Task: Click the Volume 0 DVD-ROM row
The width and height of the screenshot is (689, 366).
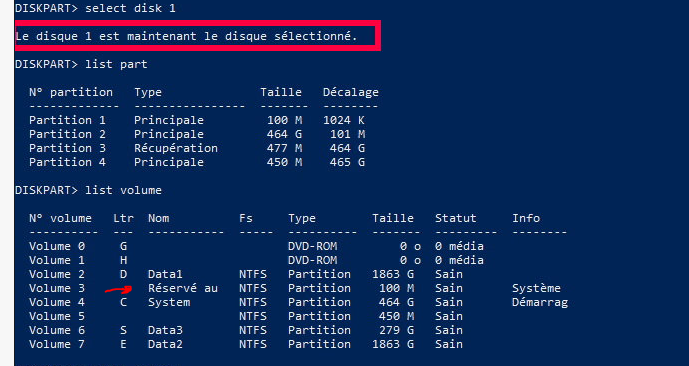Action: pos(256,246)
